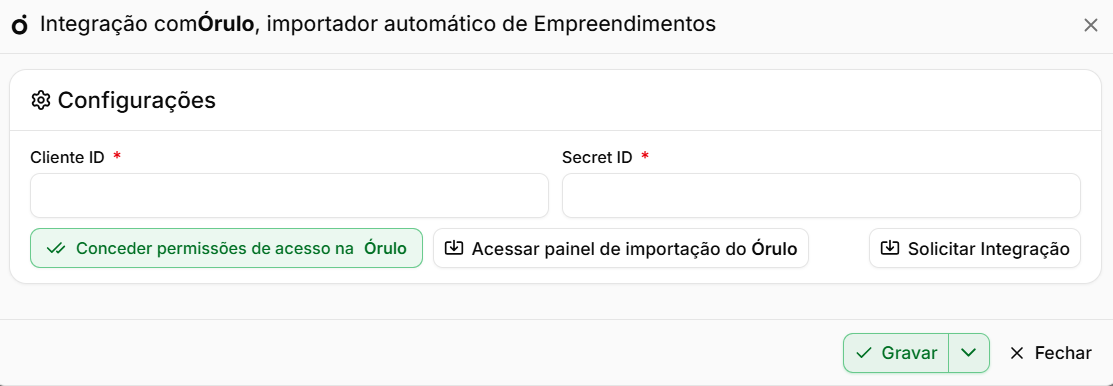Grant access via Conceder permissões de acesso

pyautogui.click(x=226, y=248)
